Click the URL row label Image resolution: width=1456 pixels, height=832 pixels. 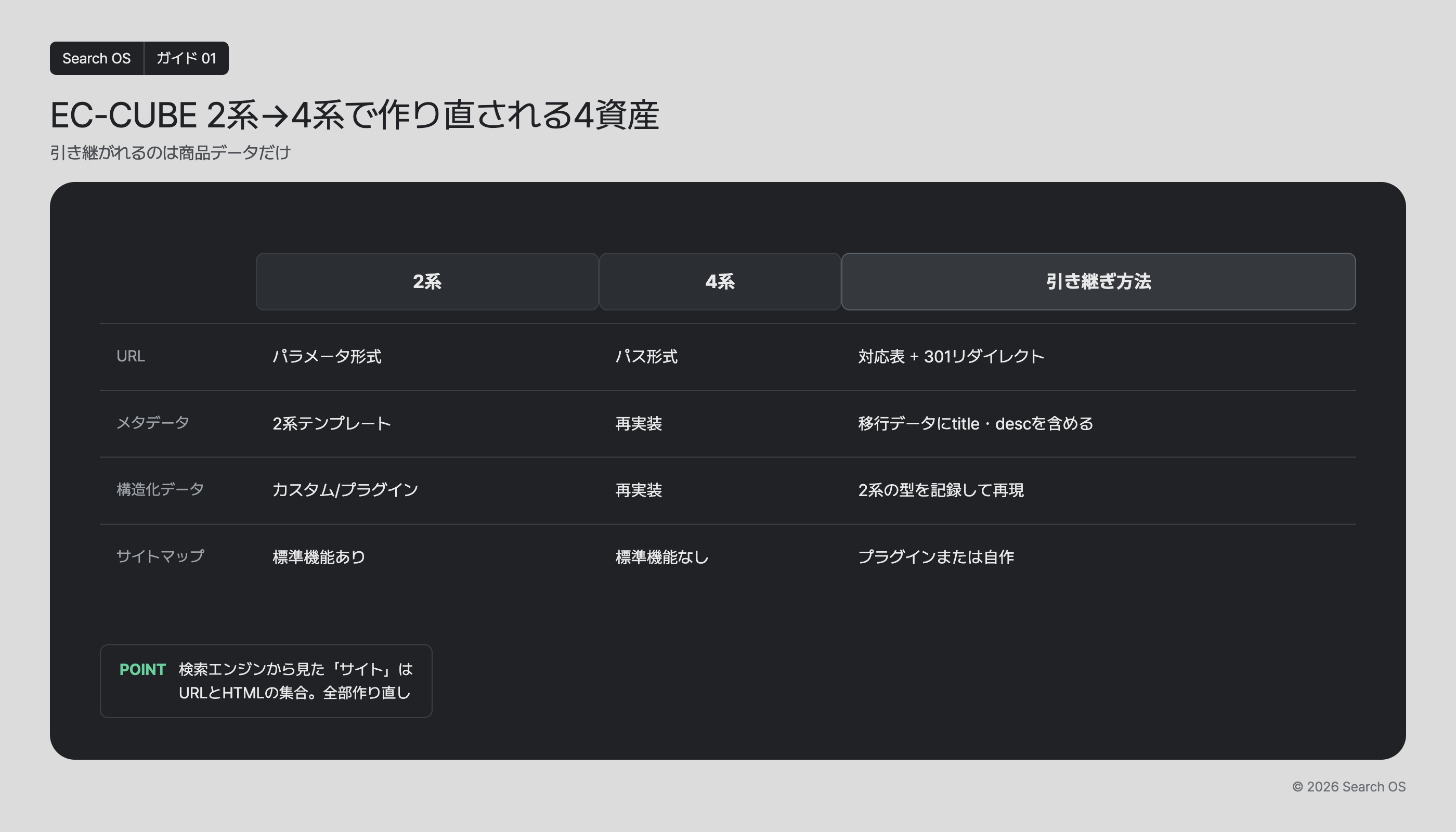click(131, 357)
